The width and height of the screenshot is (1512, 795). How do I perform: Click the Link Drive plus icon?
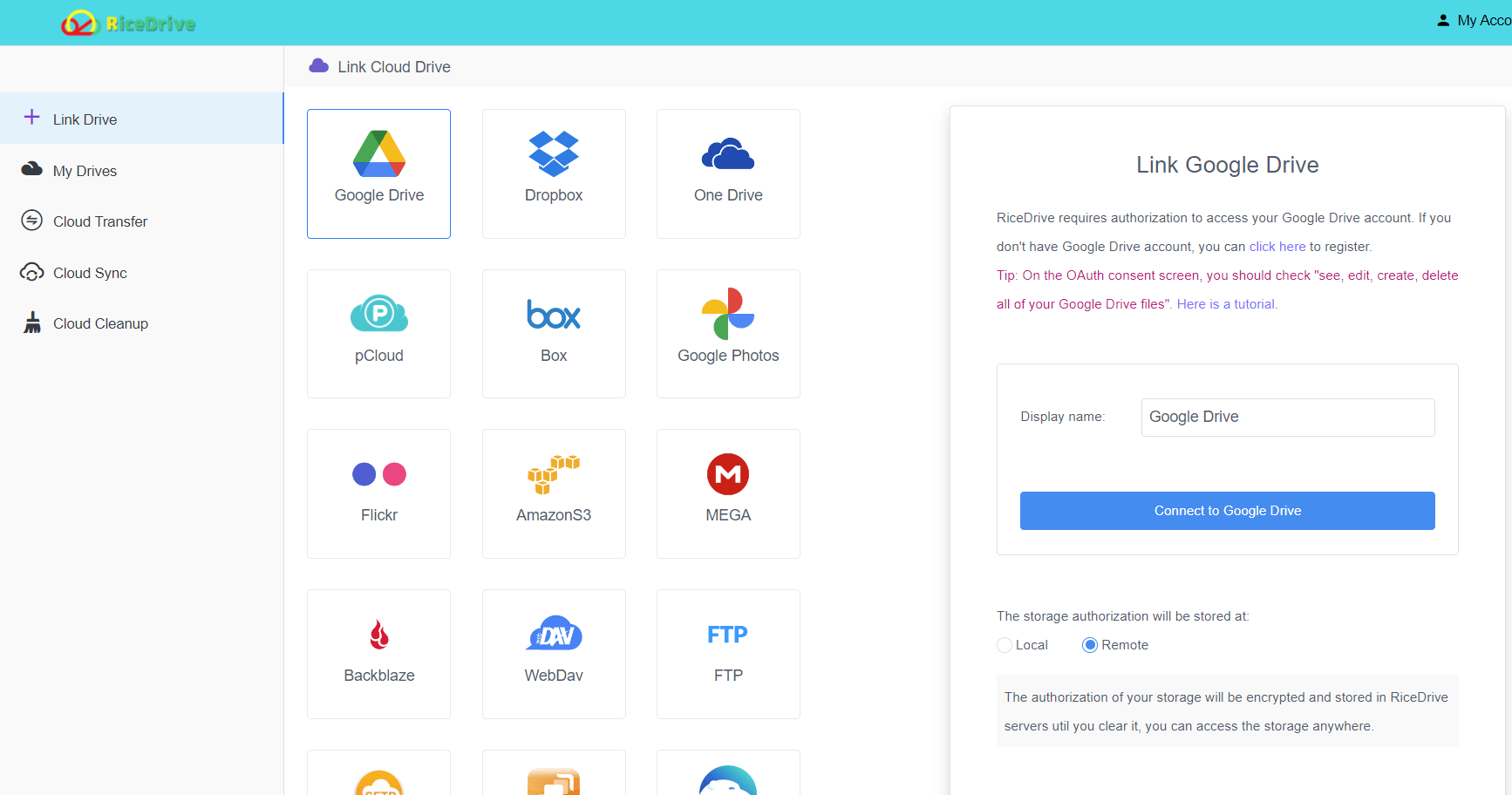click(31, 118)
